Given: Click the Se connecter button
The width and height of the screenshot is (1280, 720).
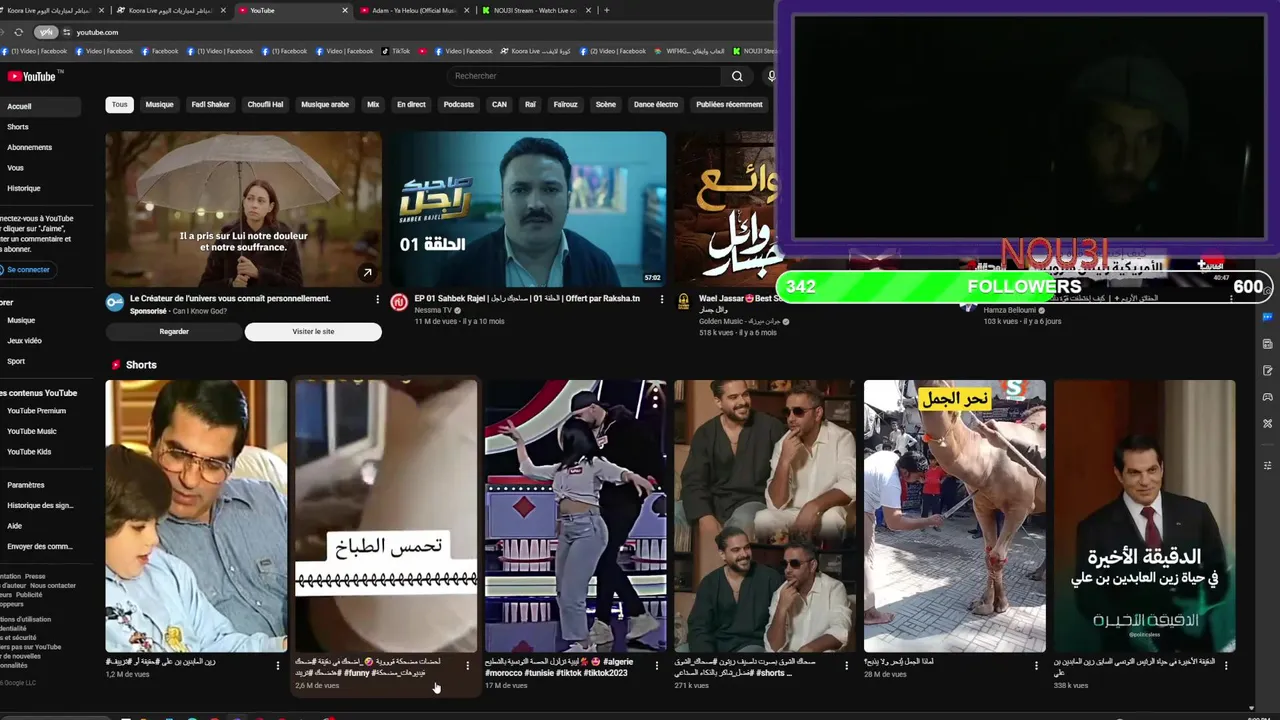Looking at the screenshot, I should pyautogui.click(x=26, y=270).
